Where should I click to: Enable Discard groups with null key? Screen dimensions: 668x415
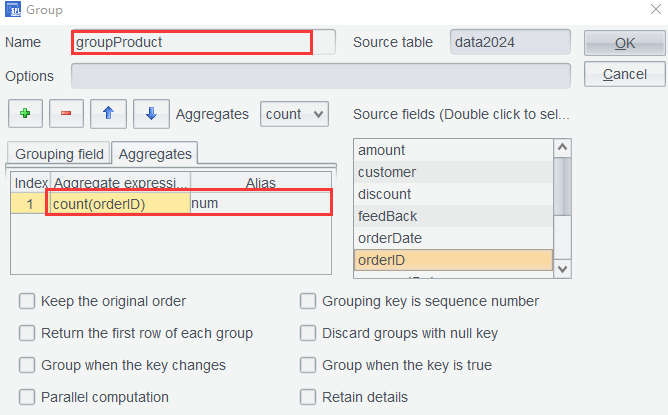tap(308, 333)
